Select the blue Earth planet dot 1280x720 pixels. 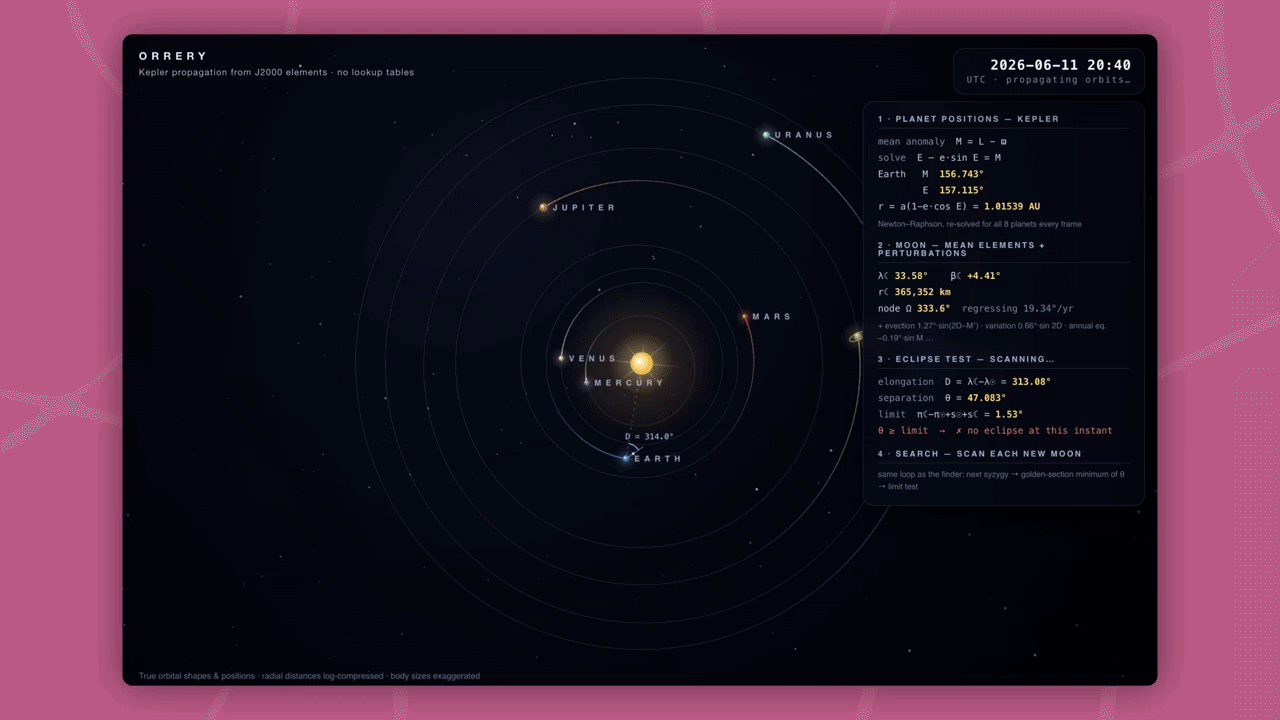(x=626, y=458)
